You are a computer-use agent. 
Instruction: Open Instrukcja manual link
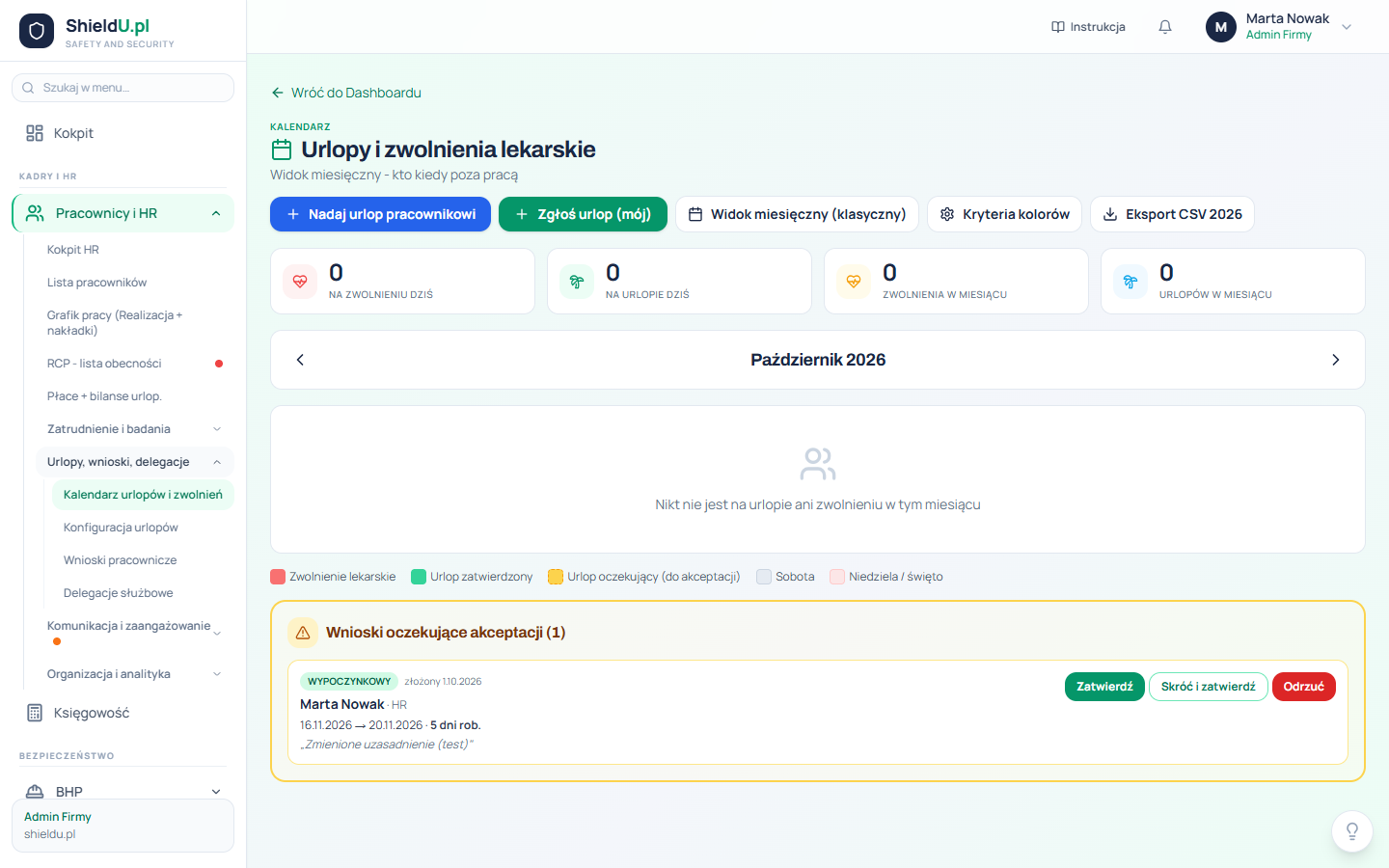[1088, 27]
